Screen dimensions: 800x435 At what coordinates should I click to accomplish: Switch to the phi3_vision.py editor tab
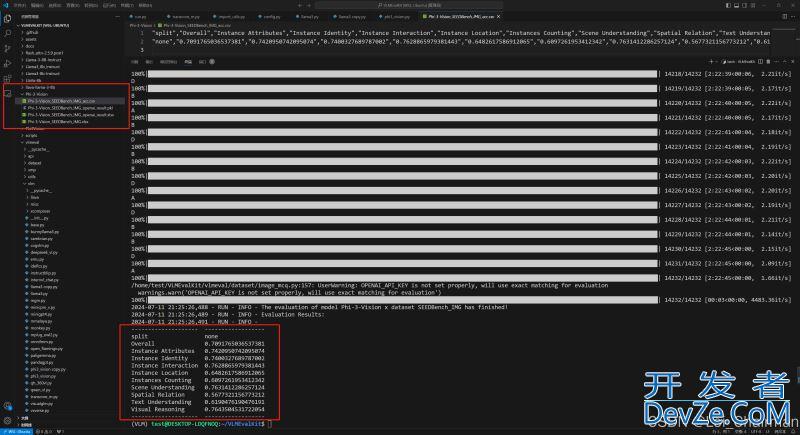(x=395, y=17)
